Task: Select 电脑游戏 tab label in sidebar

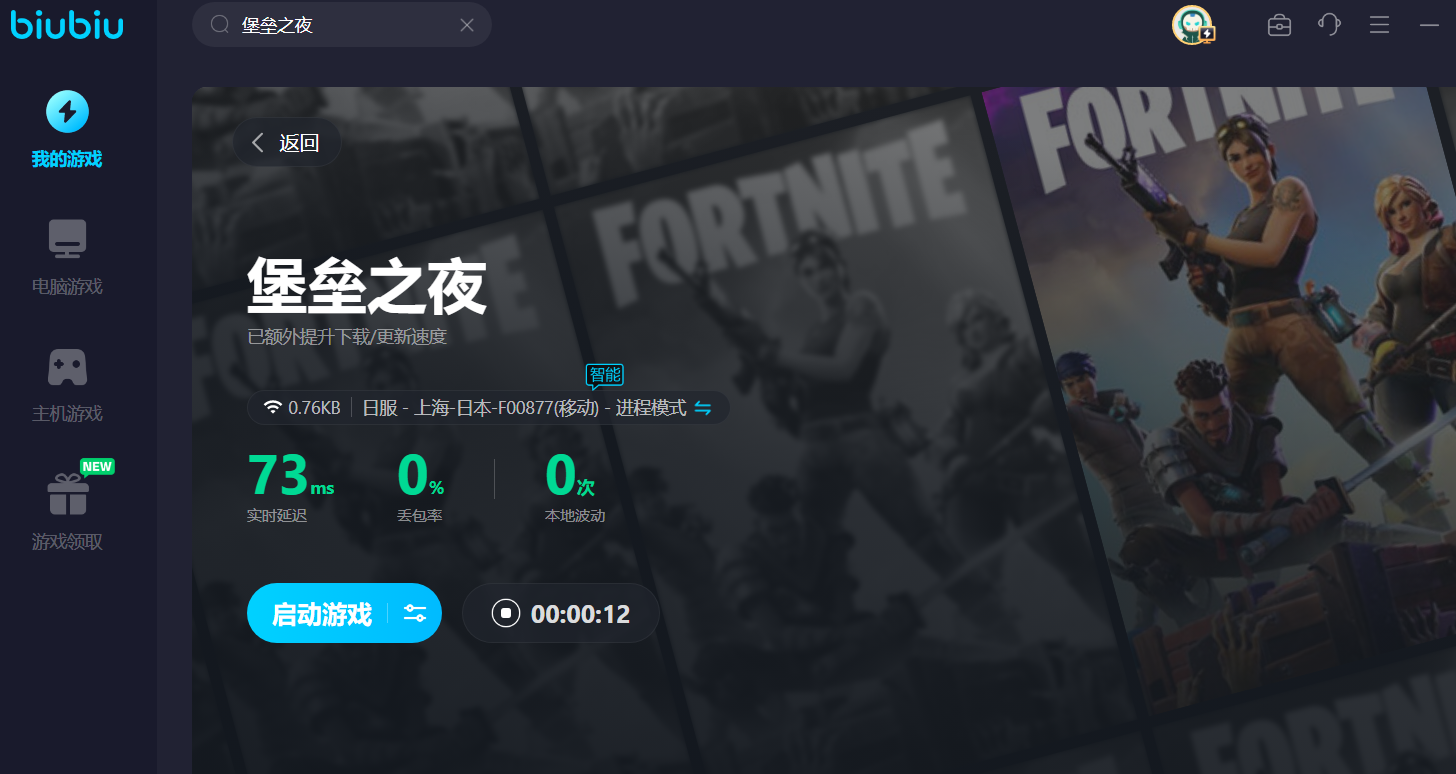Action: point(67,287)
